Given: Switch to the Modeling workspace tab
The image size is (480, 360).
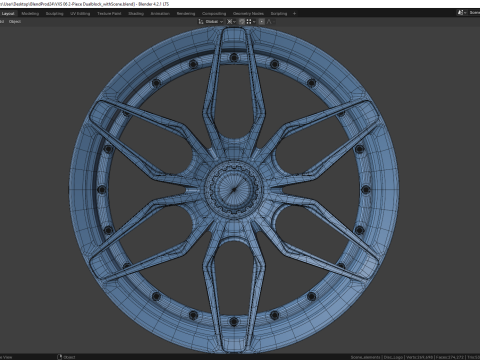Looking at the screenshot, I should [x=30, y=14].
